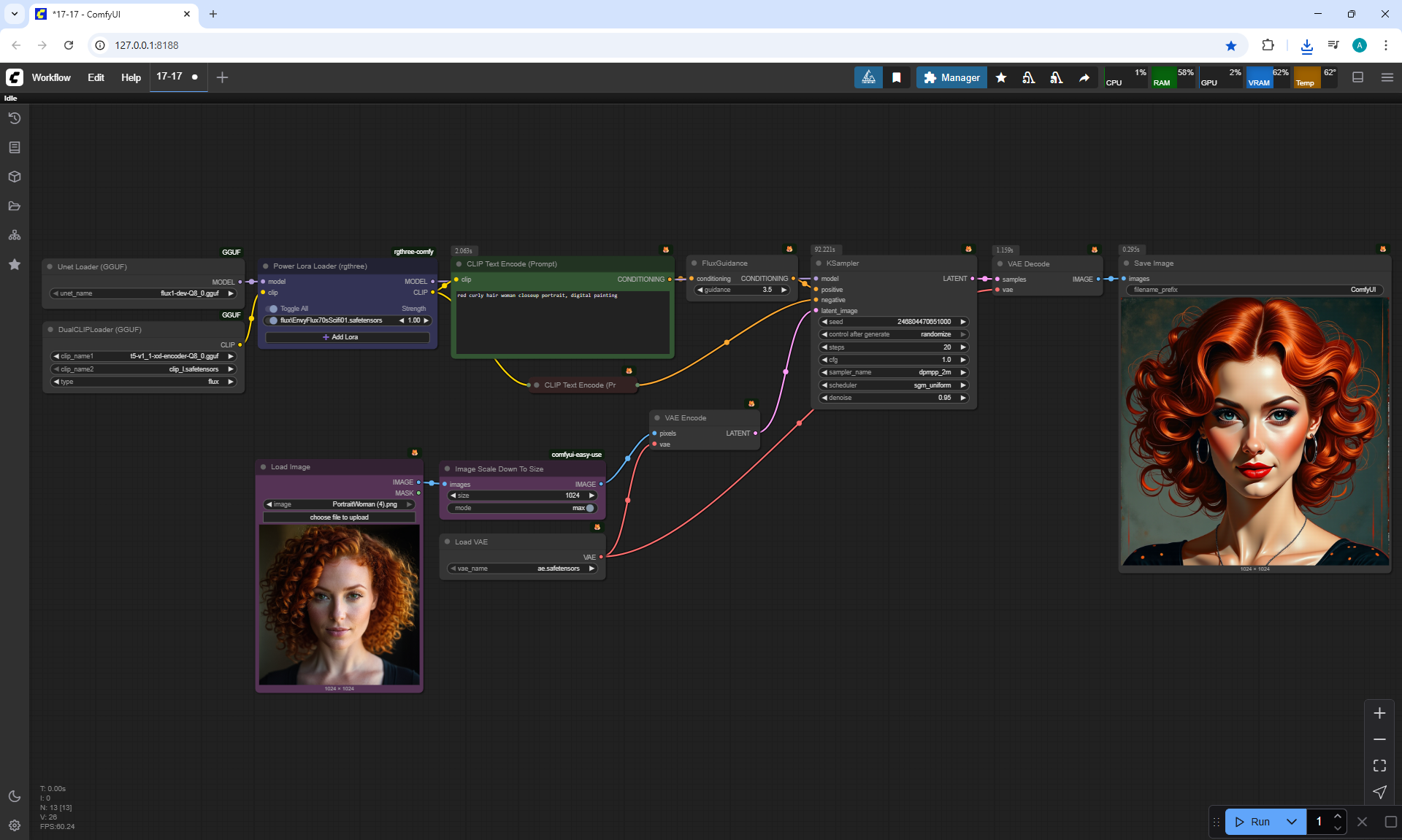Open the queue history sidebar icon
1402x840 pixels.
(x=15, y=118)
